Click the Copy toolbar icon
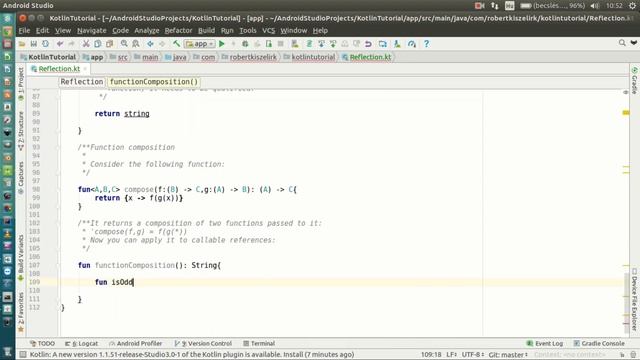 [x=98, y=44]
